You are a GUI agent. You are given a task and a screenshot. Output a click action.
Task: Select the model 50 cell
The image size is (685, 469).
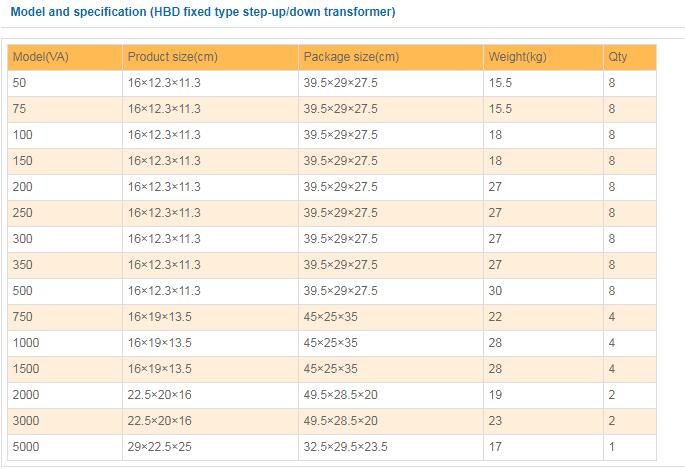(65, 83)
